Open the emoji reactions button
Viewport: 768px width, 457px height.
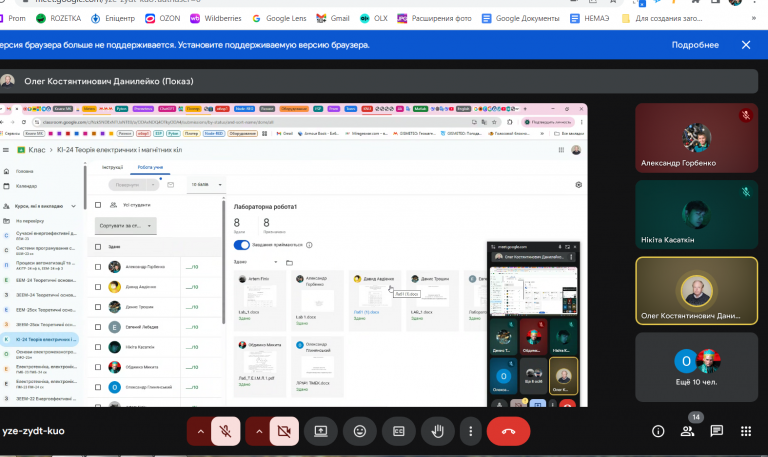(360, 431)
